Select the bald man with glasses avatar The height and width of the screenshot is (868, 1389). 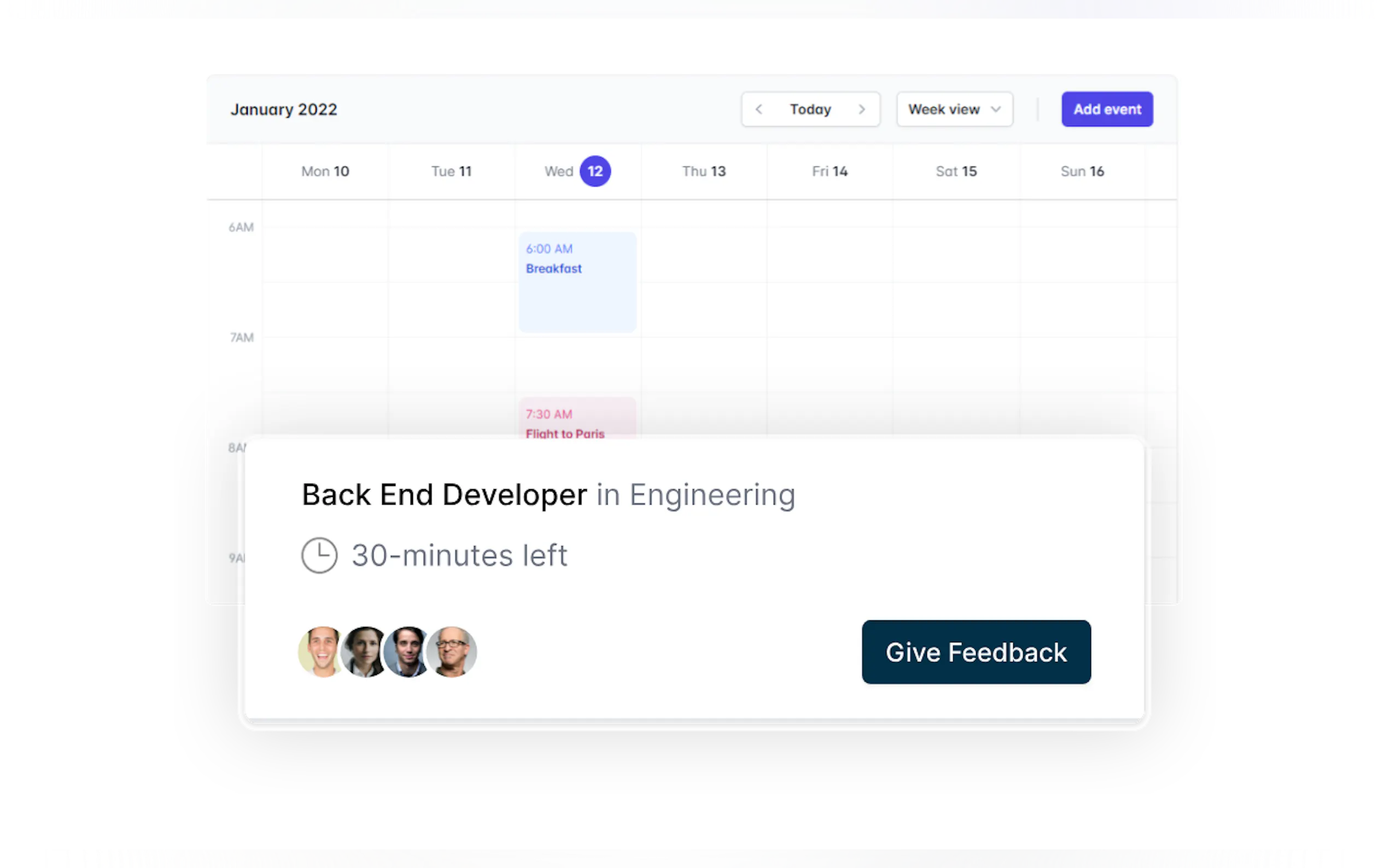click(x=453, y=652)
